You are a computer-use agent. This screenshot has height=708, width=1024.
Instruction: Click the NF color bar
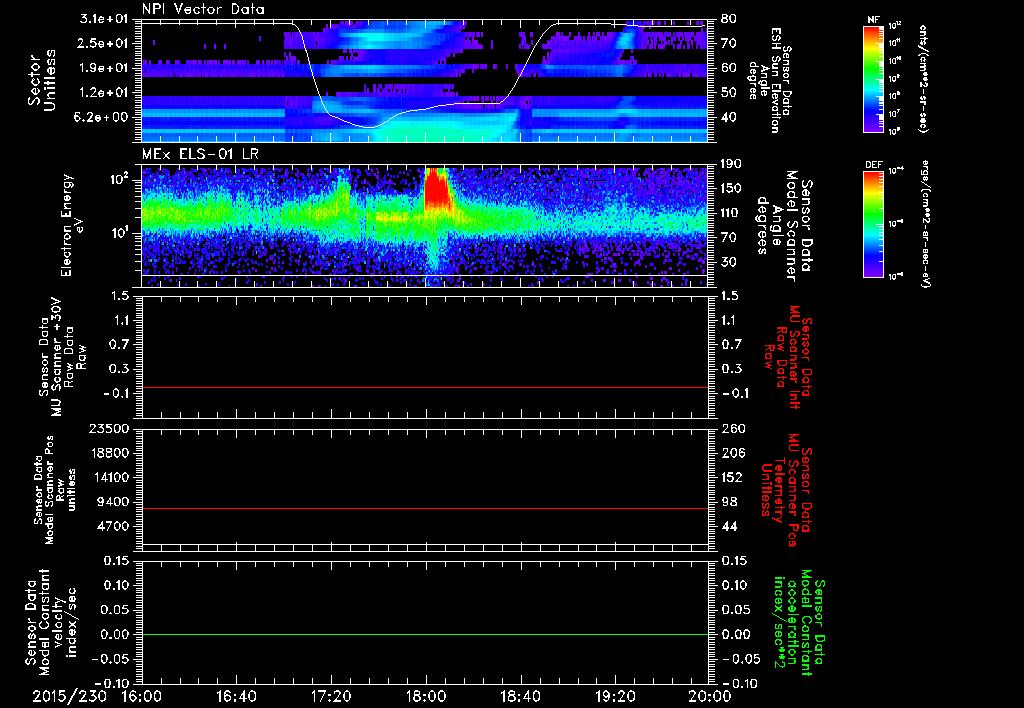click(x=873, y=78)
